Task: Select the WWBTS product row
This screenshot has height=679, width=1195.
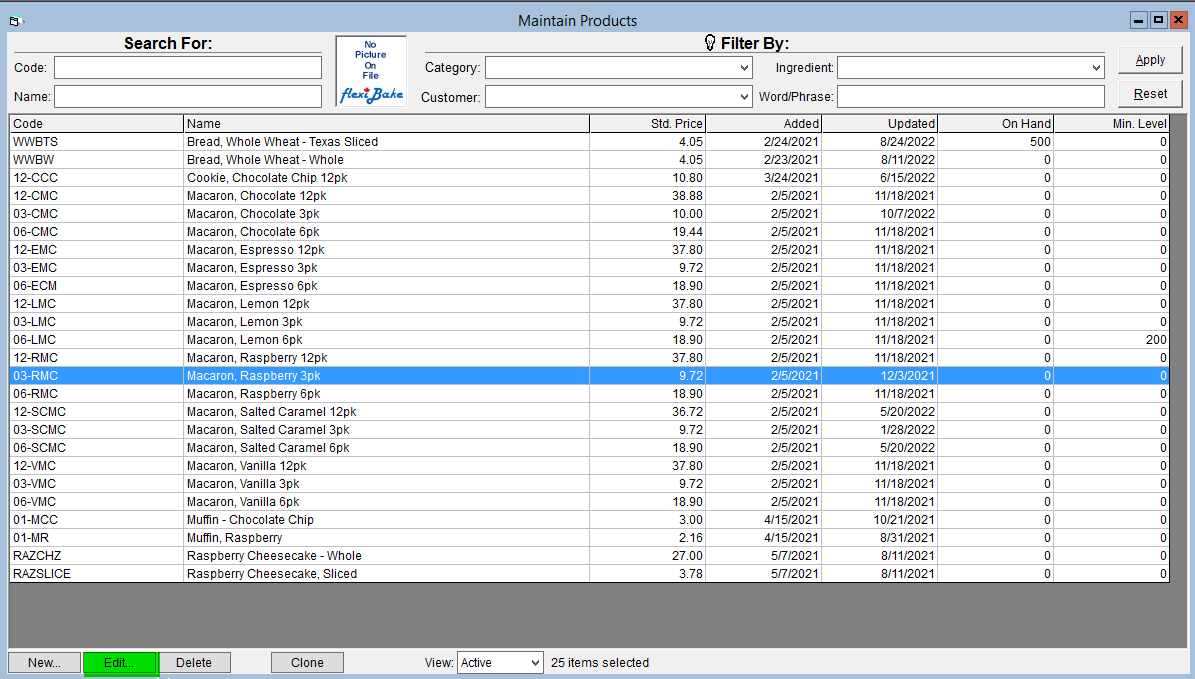Action: click(589, 142)
